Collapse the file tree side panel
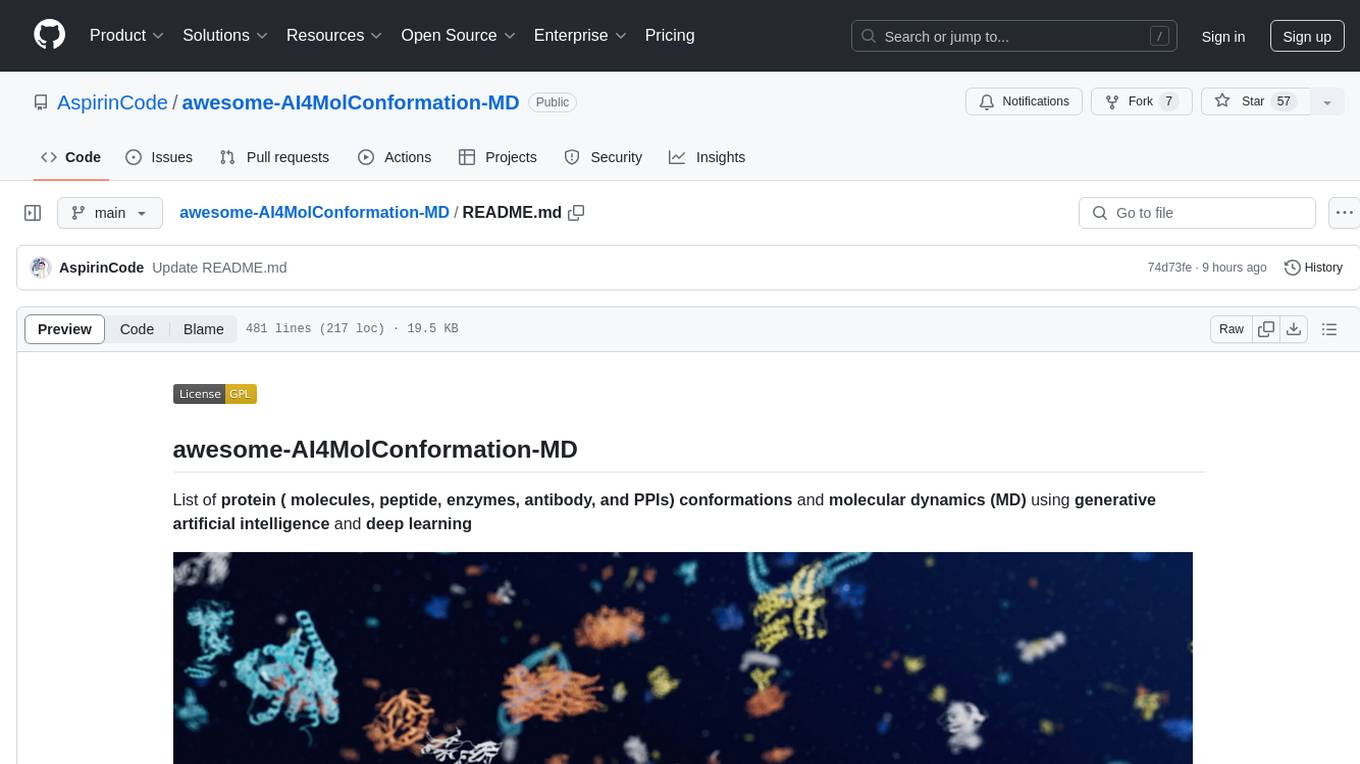The image size is (1360, 764). pos(33,213)
